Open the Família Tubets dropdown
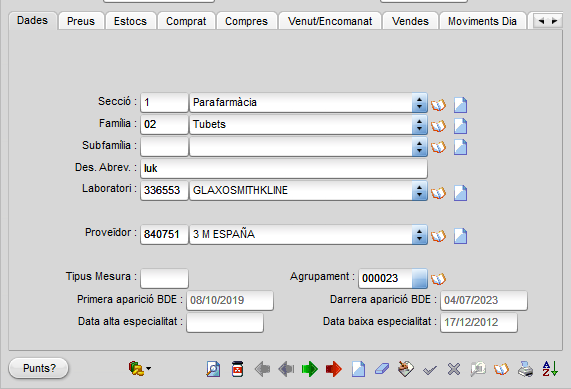This screenshot has width=571, height=389. [420, 125]
